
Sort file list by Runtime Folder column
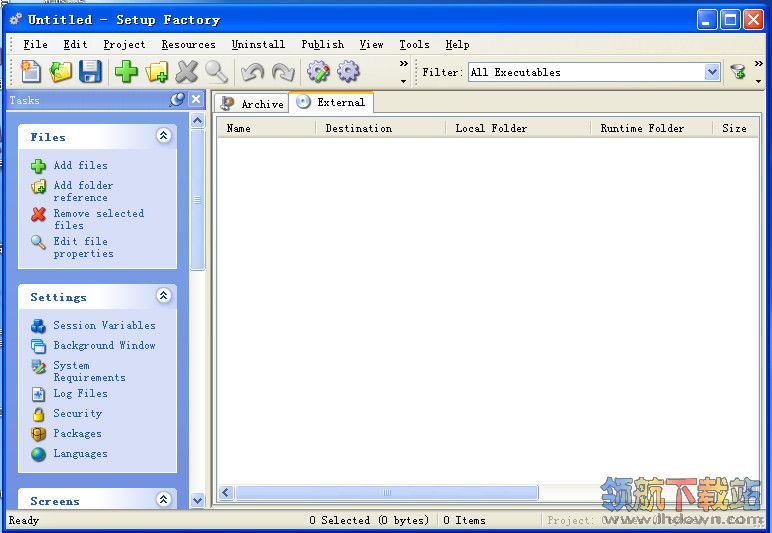click(651, 128)
